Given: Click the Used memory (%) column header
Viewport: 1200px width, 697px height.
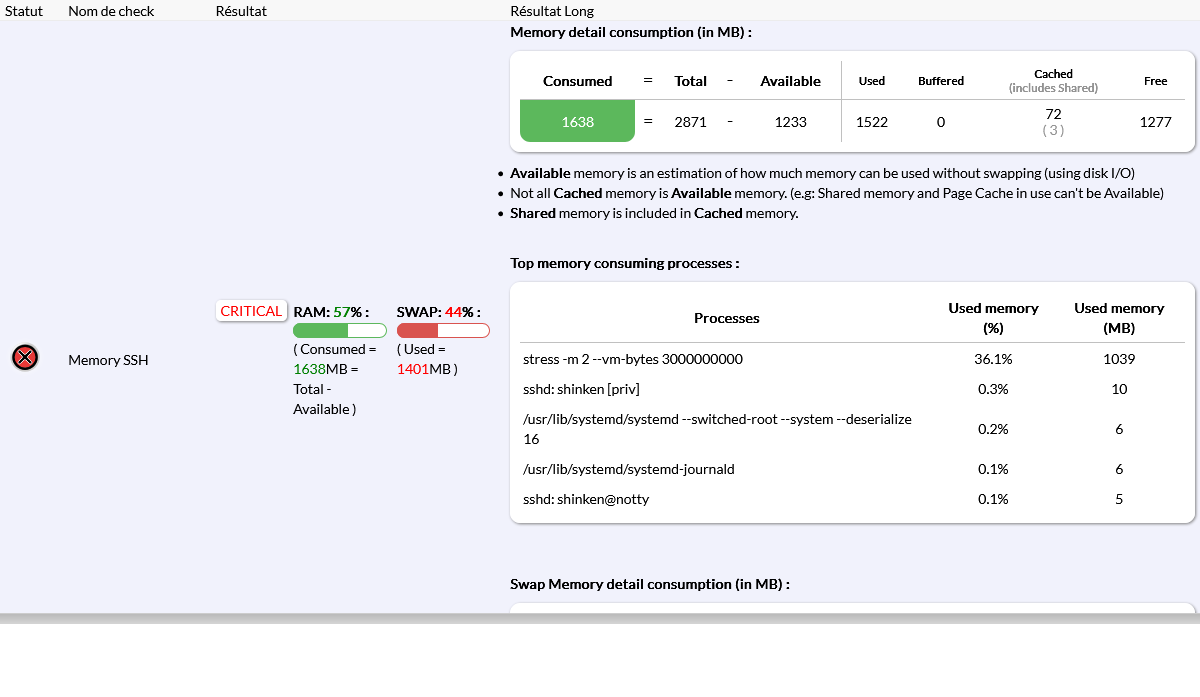Looking at the screenshot, I should tap(993, 317).
